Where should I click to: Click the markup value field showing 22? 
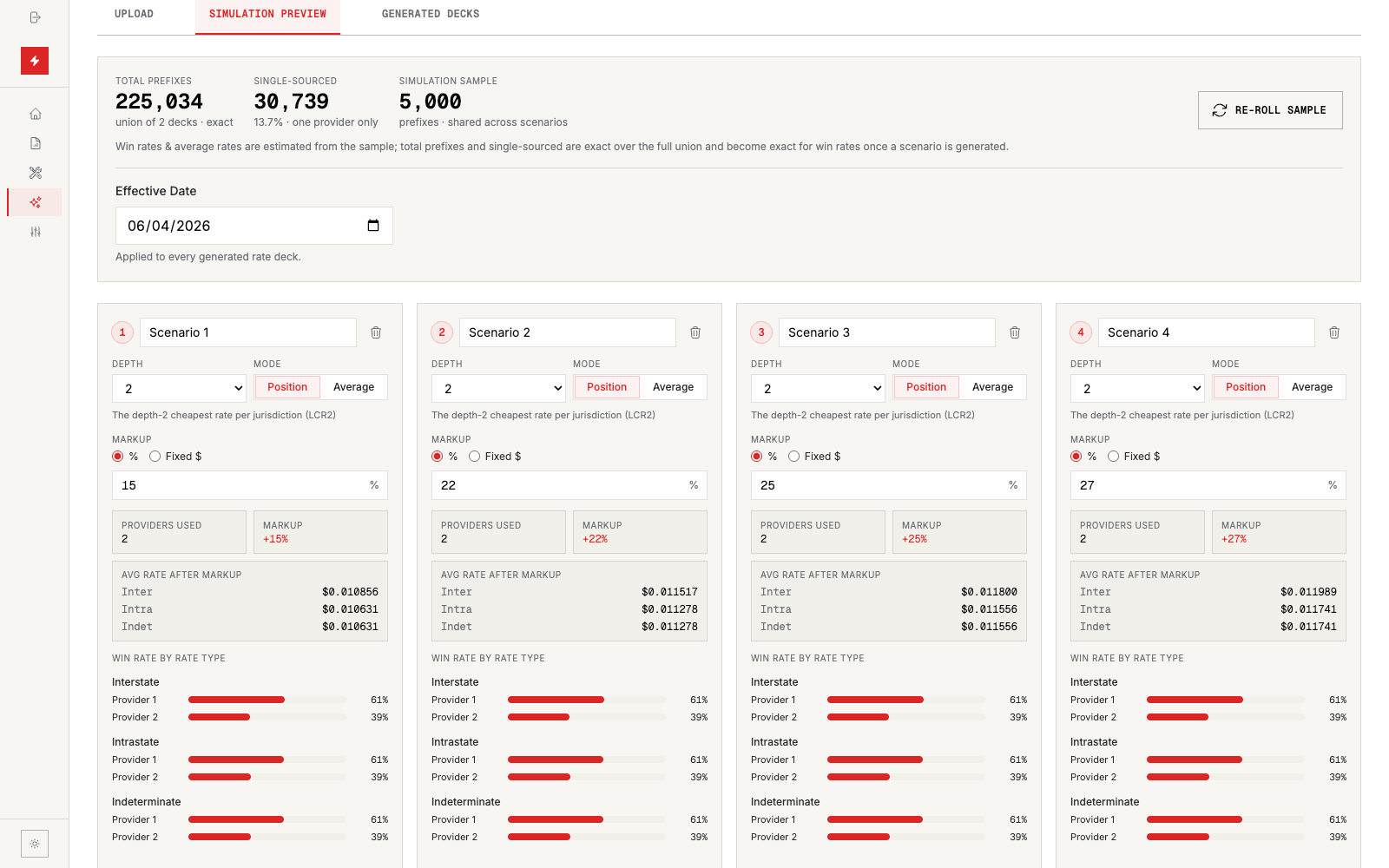click(569, 485)
